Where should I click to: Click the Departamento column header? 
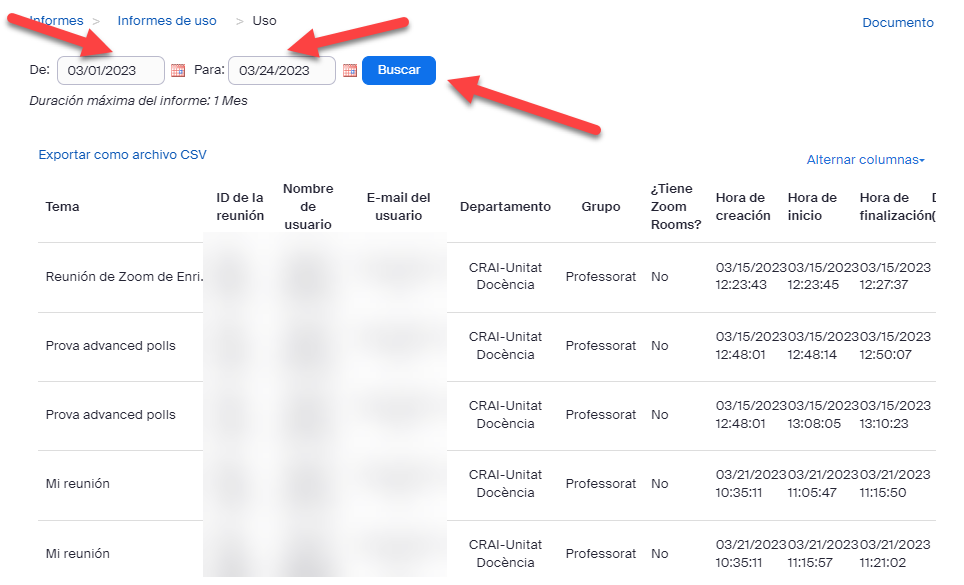click(x=505, y=207)
